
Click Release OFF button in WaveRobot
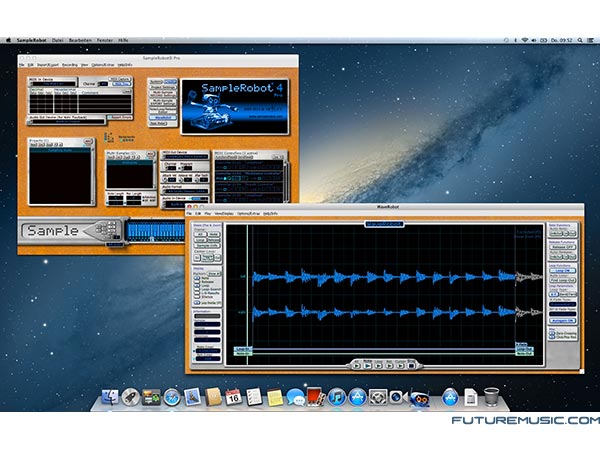click(x=562, y=247)
